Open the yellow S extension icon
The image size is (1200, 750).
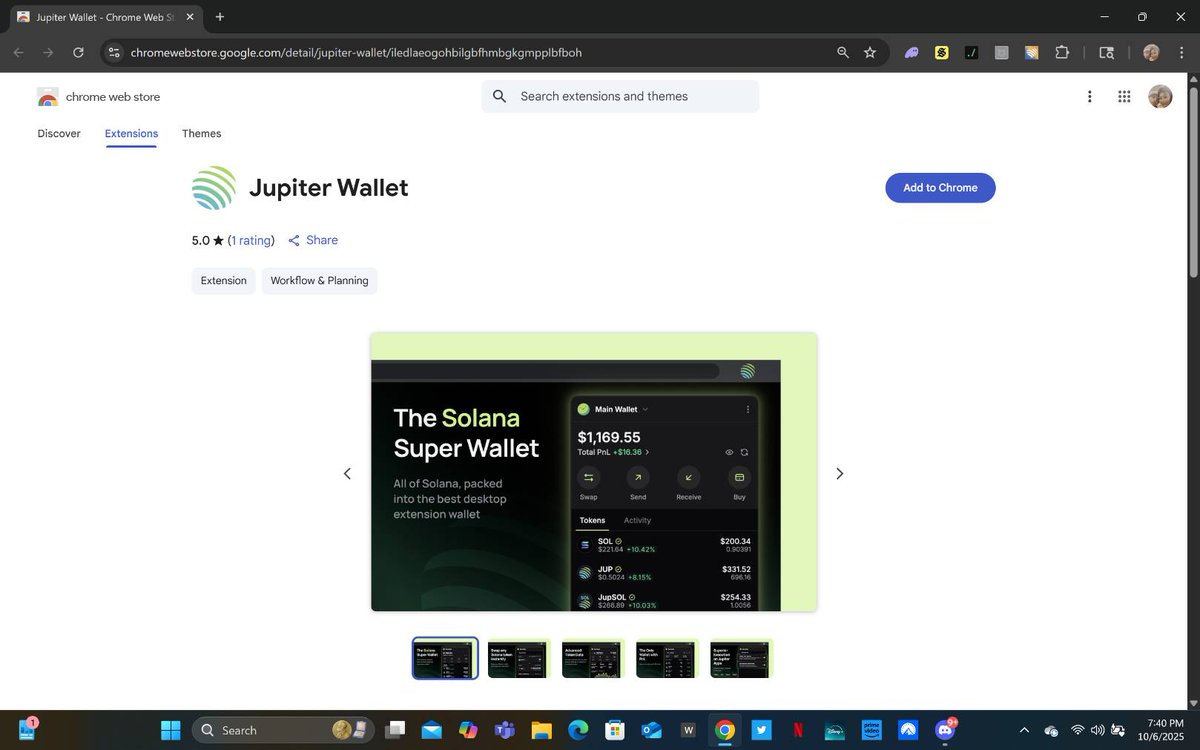[941, 52]
